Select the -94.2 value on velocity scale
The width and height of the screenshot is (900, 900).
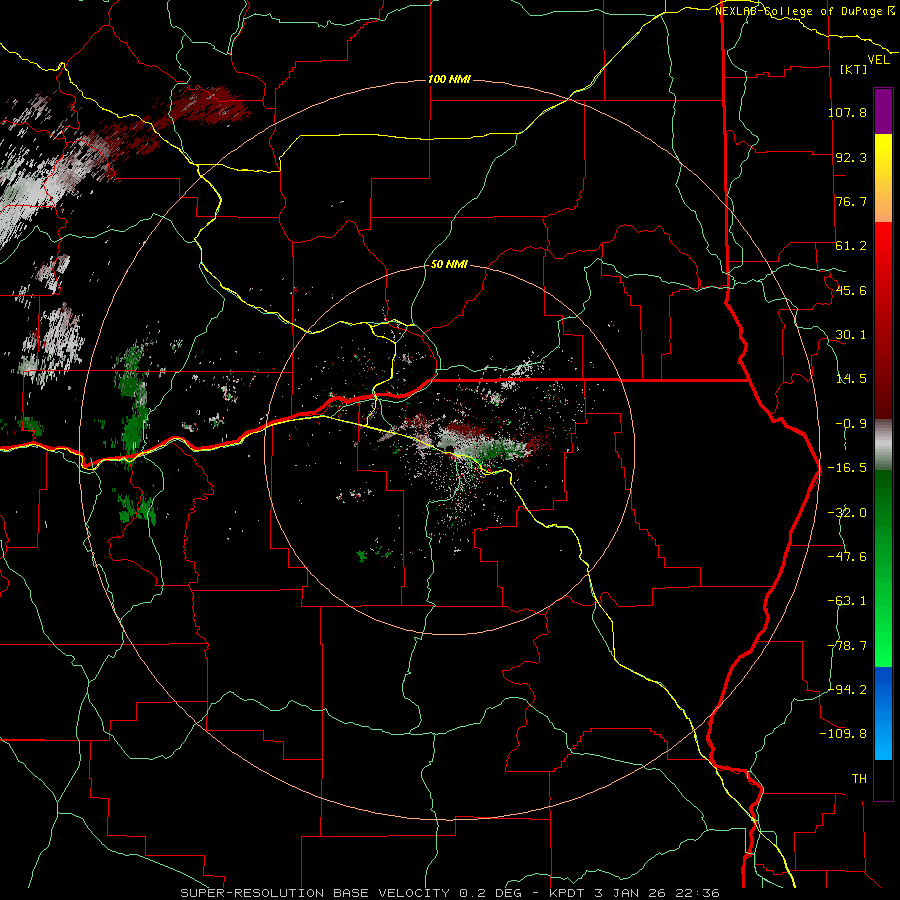point(847,689)
